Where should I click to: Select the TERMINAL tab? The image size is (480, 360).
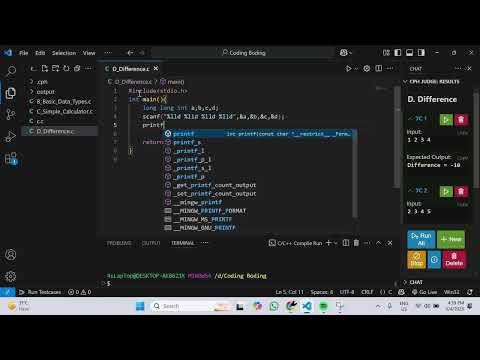(183, 243)
